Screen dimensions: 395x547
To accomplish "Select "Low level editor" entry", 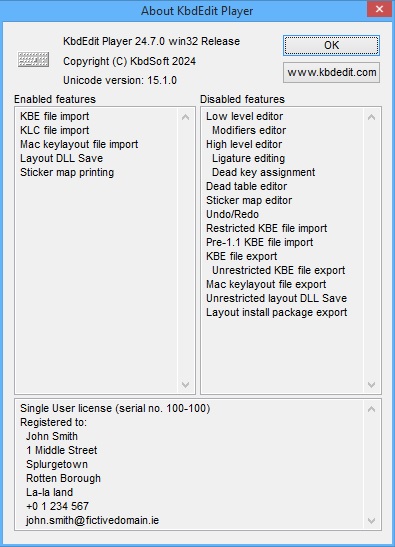I will [x=244, y=116].
